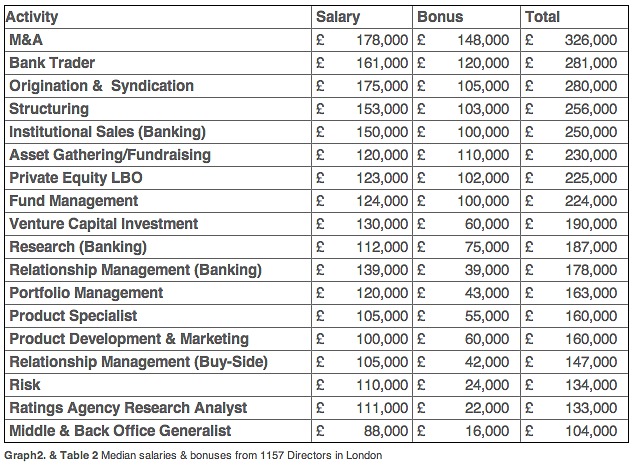The image size is (637, 466).
Task: Select Bank Trader row label
Action: [x=52, y=63]
